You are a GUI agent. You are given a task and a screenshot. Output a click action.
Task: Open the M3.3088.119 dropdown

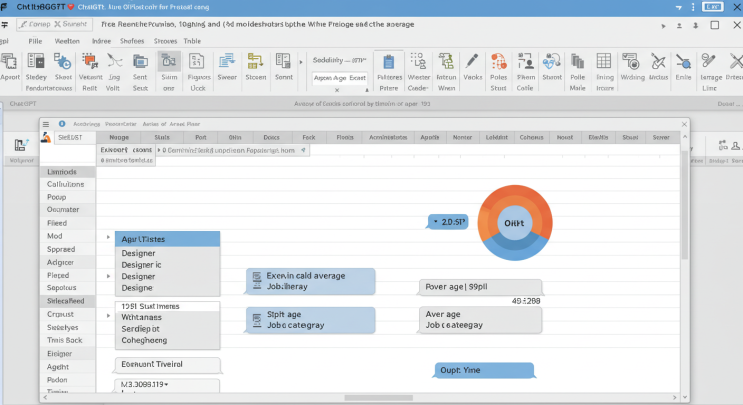click(x=166, y=384)
